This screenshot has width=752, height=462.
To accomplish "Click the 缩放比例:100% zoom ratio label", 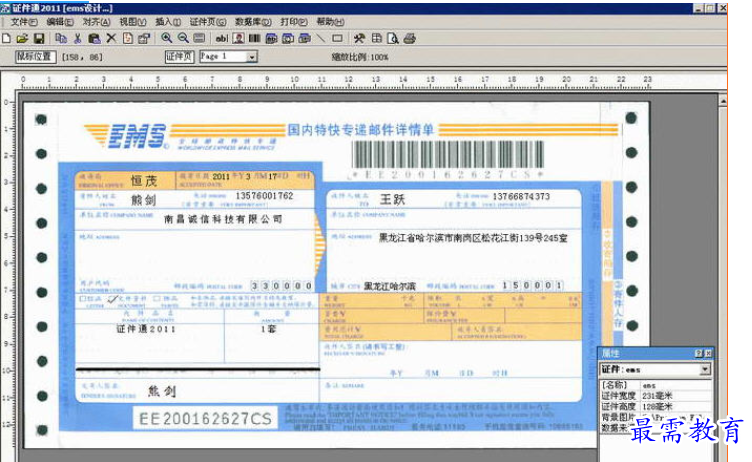I will pos(360,57).
